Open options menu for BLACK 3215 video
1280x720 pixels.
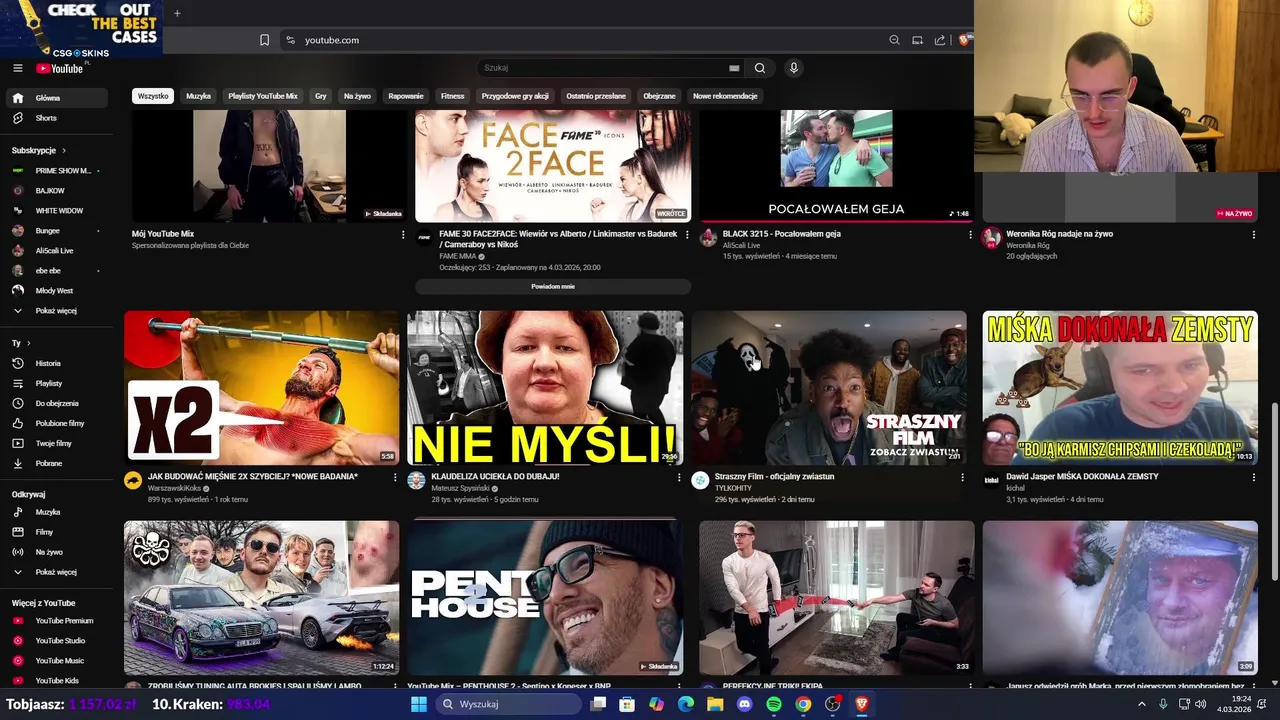[x=970, y=235]
